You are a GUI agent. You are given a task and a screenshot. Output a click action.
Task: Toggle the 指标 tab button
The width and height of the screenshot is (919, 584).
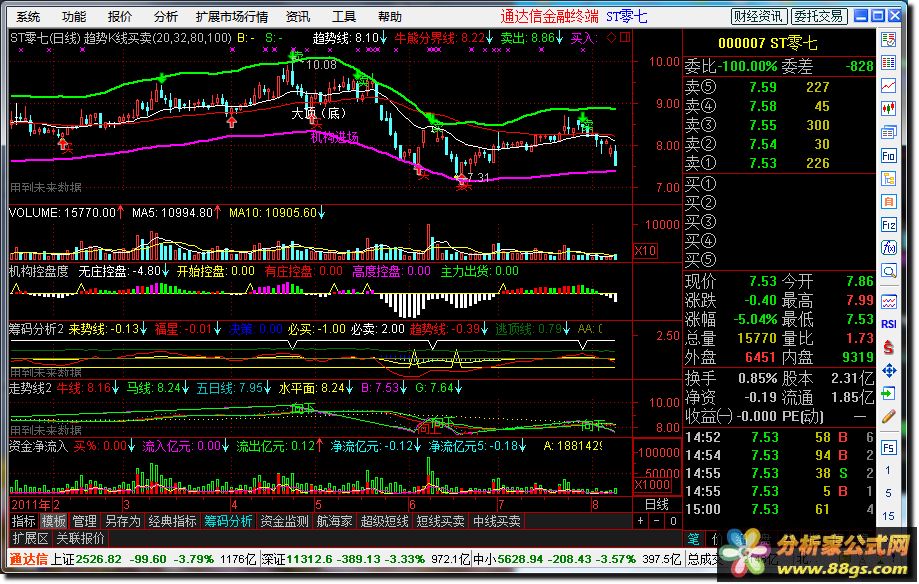click(24, 521)
